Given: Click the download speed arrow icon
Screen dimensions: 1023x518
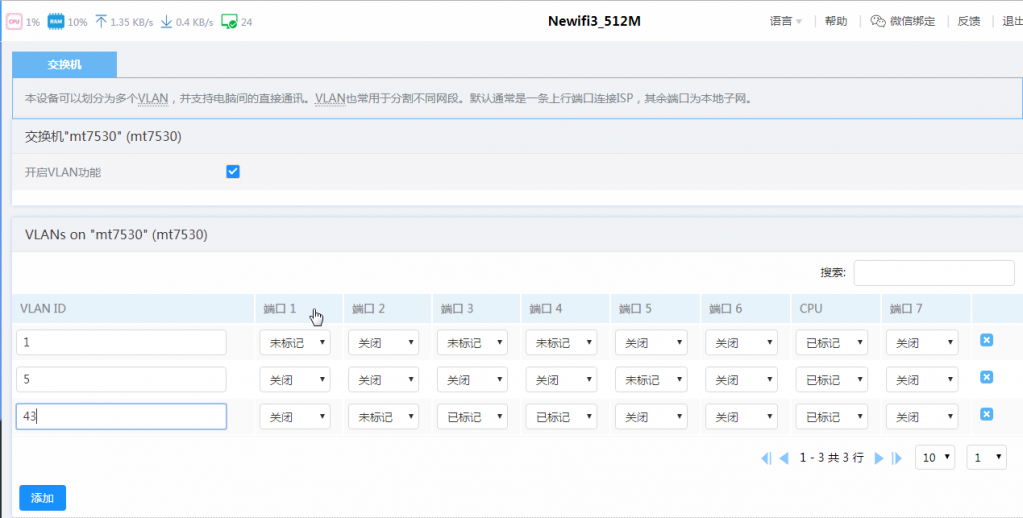Looking at the screenshot, I should click(166, 22).
